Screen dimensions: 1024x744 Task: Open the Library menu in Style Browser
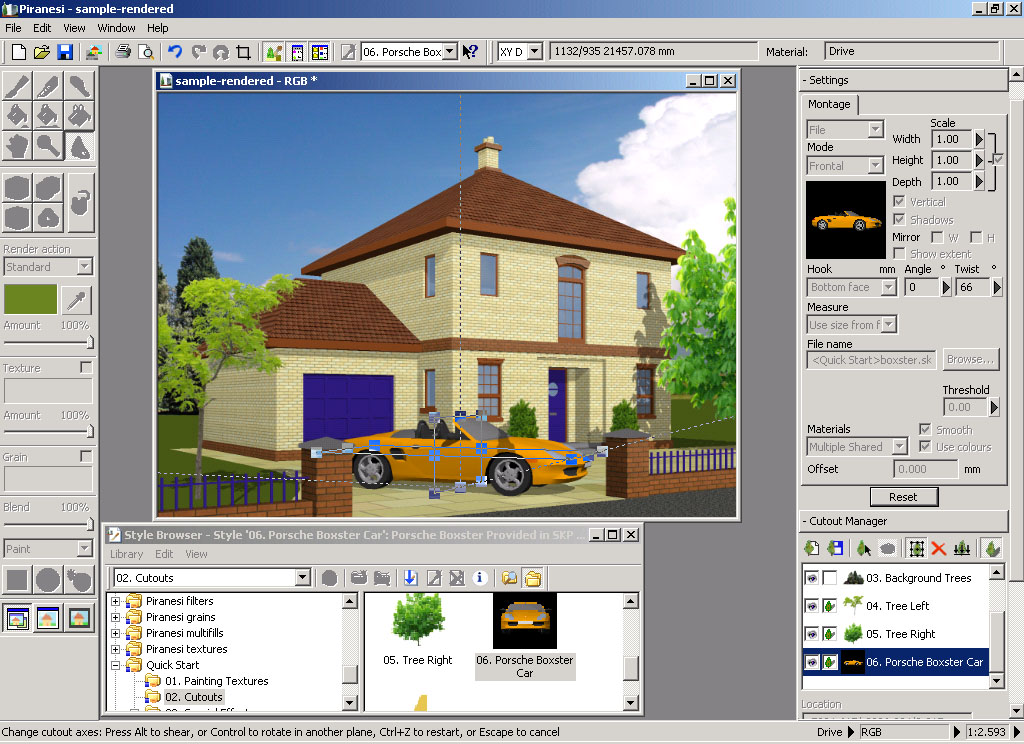(x=126, y=554)
